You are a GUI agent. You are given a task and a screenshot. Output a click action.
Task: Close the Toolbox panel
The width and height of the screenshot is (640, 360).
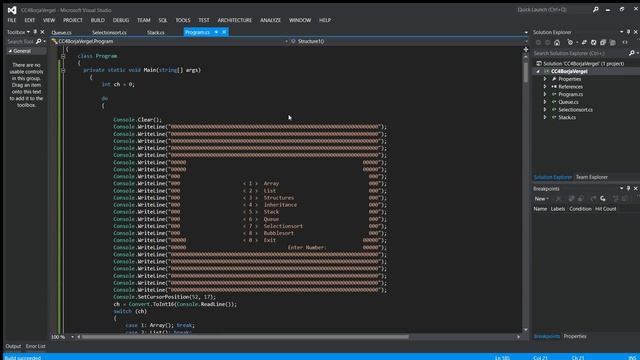[x=42, y=32]
